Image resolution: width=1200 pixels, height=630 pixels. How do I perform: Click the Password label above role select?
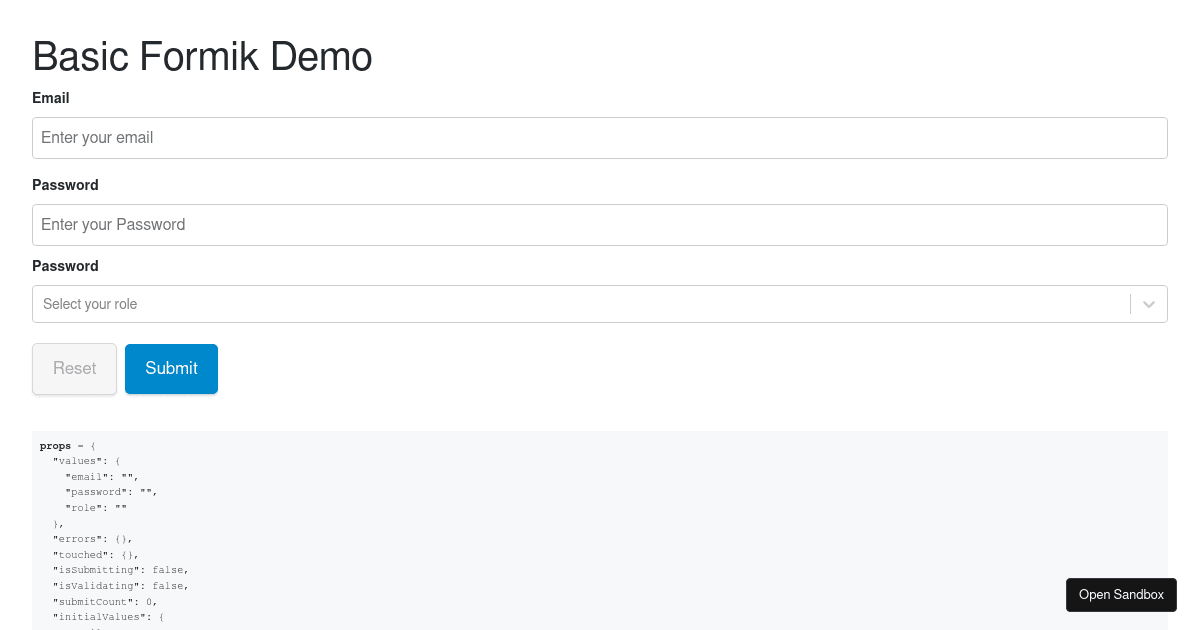(x=65, y=266)
